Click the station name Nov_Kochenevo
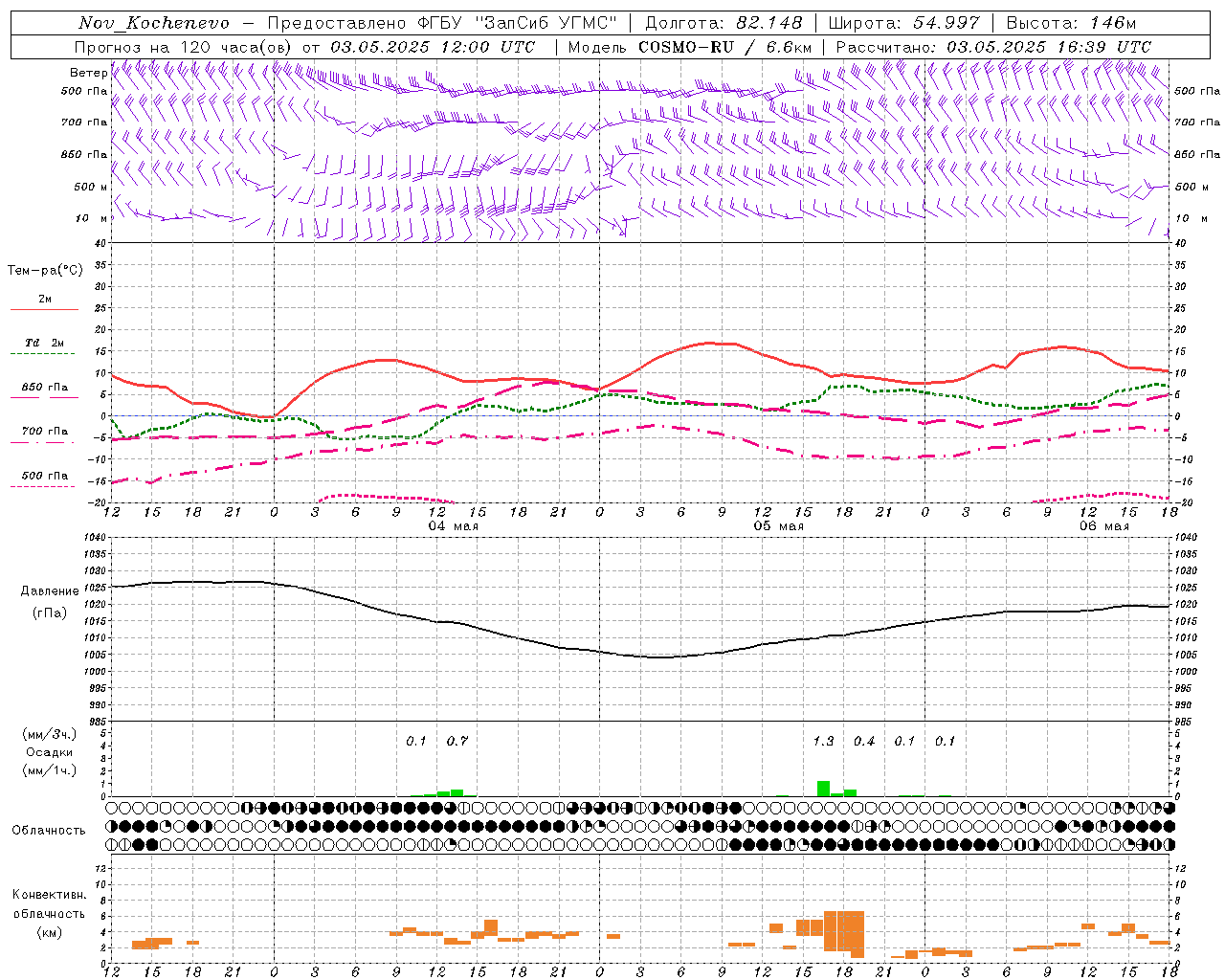Image resolution: width=1225 pixels, height=980 pixels. (x=154, y=22)
